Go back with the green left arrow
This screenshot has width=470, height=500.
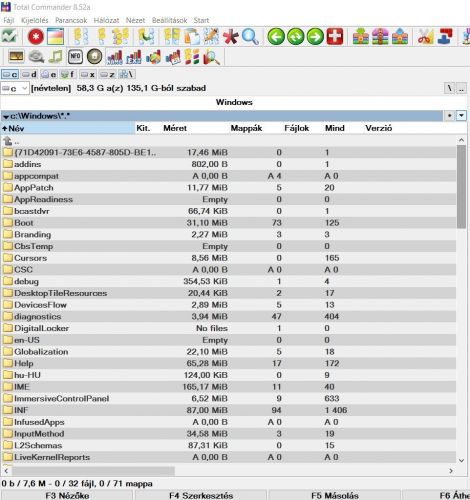tap(276, 36)
